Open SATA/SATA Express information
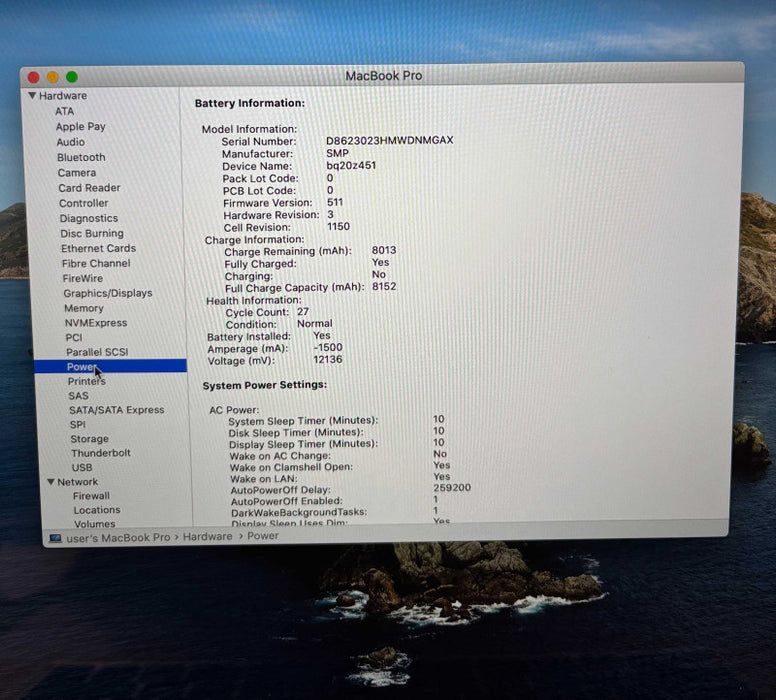 click(117, 410)
